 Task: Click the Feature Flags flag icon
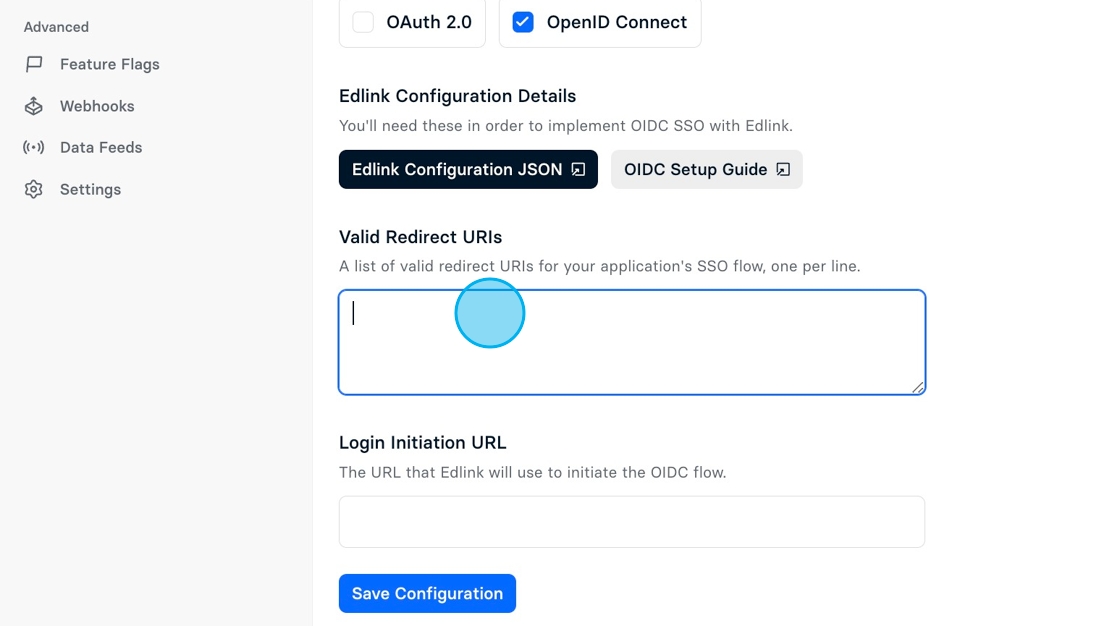34,64
